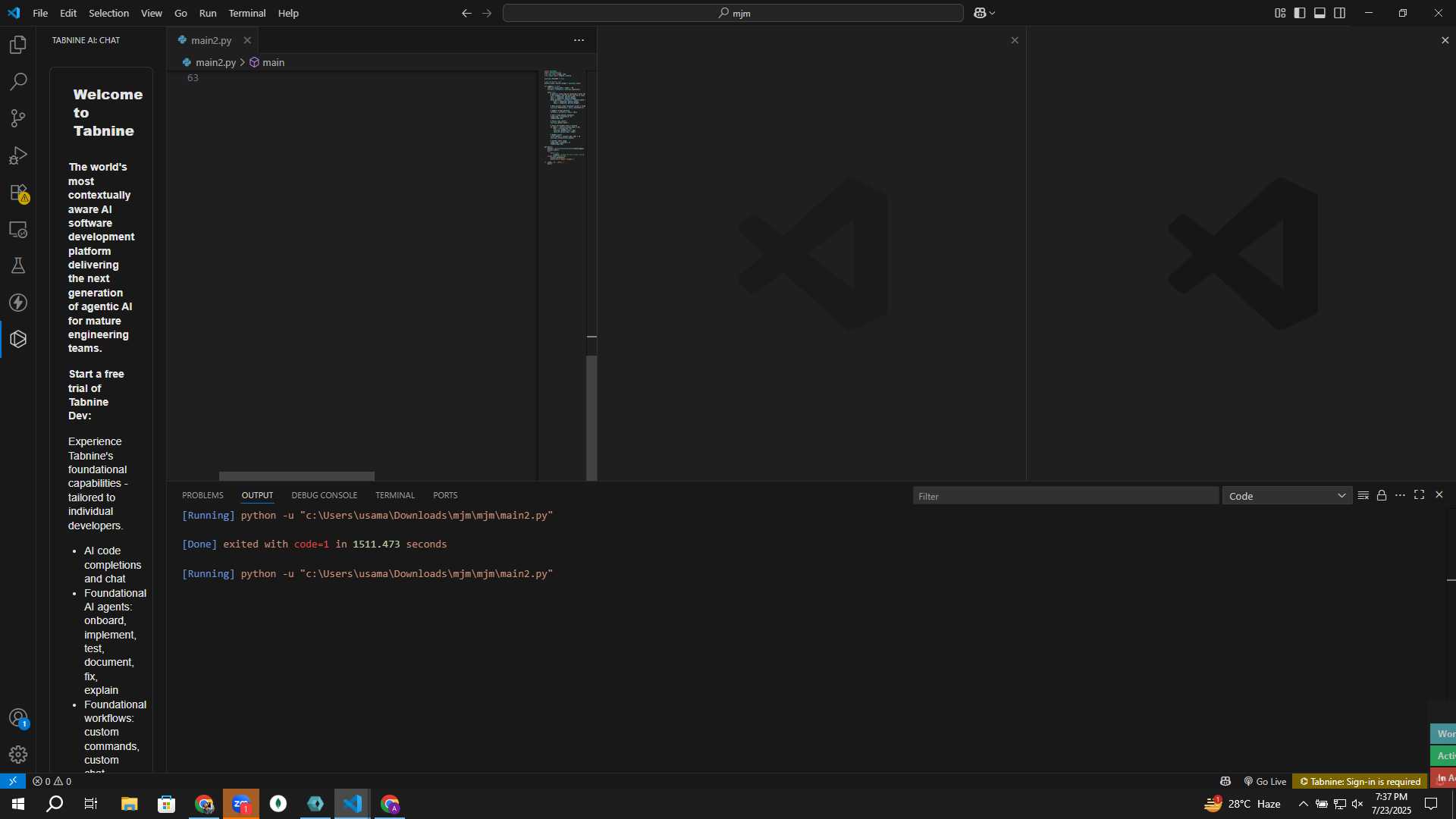The width and height of the screenshot is (1456, 819).
Task: Open the Selection menu
Action: pos(108,13)
